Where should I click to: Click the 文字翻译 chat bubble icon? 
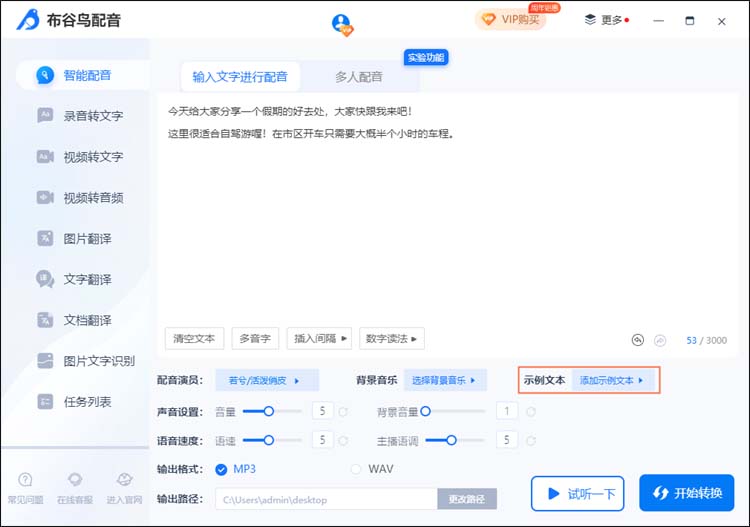(45, 279)
